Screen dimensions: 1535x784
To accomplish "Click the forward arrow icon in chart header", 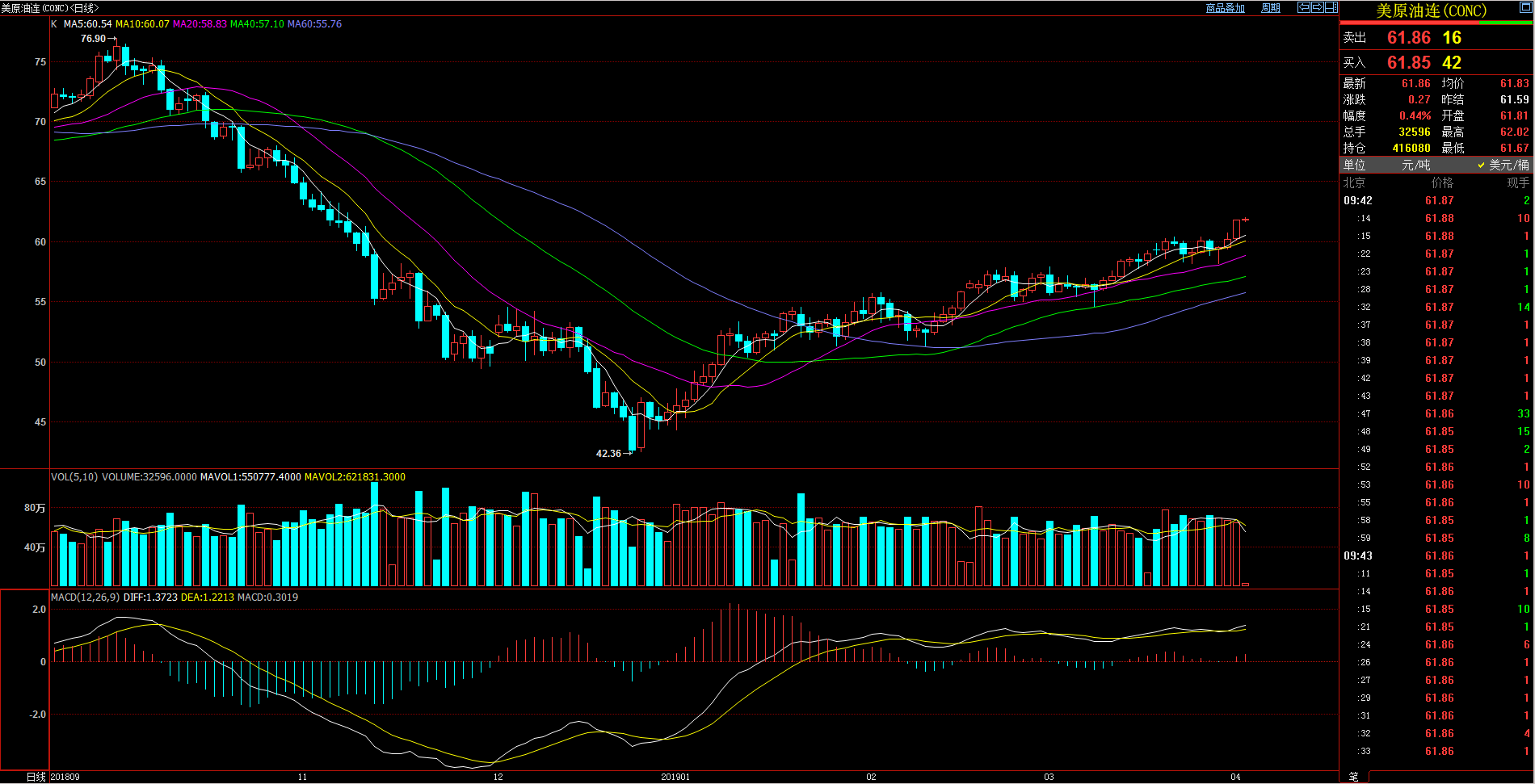I will tap(1317, 7).
